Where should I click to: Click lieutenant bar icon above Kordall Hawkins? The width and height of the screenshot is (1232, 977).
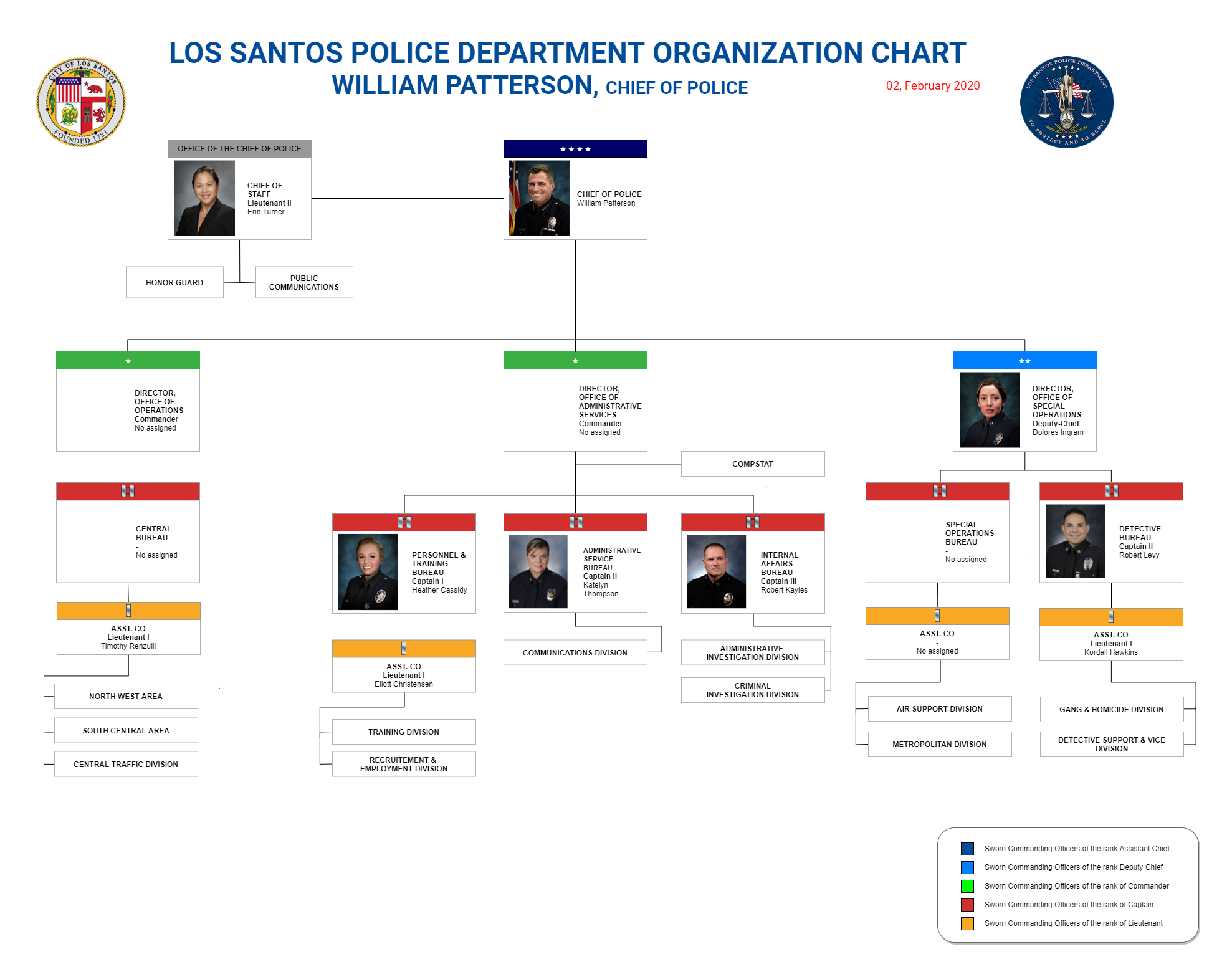tap(1110, 617)
